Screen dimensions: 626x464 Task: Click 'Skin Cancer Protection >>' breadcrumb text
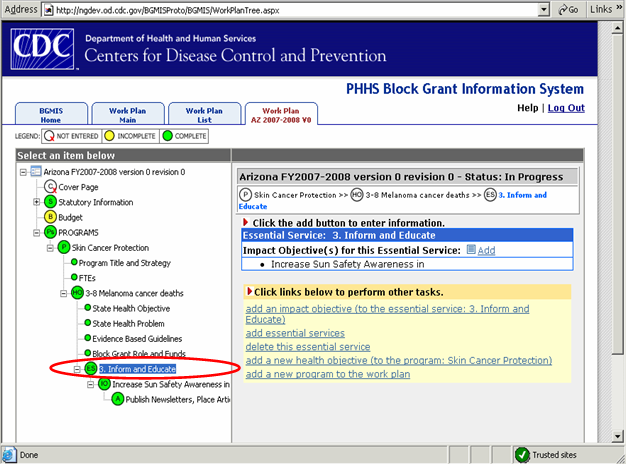point(301,195)
